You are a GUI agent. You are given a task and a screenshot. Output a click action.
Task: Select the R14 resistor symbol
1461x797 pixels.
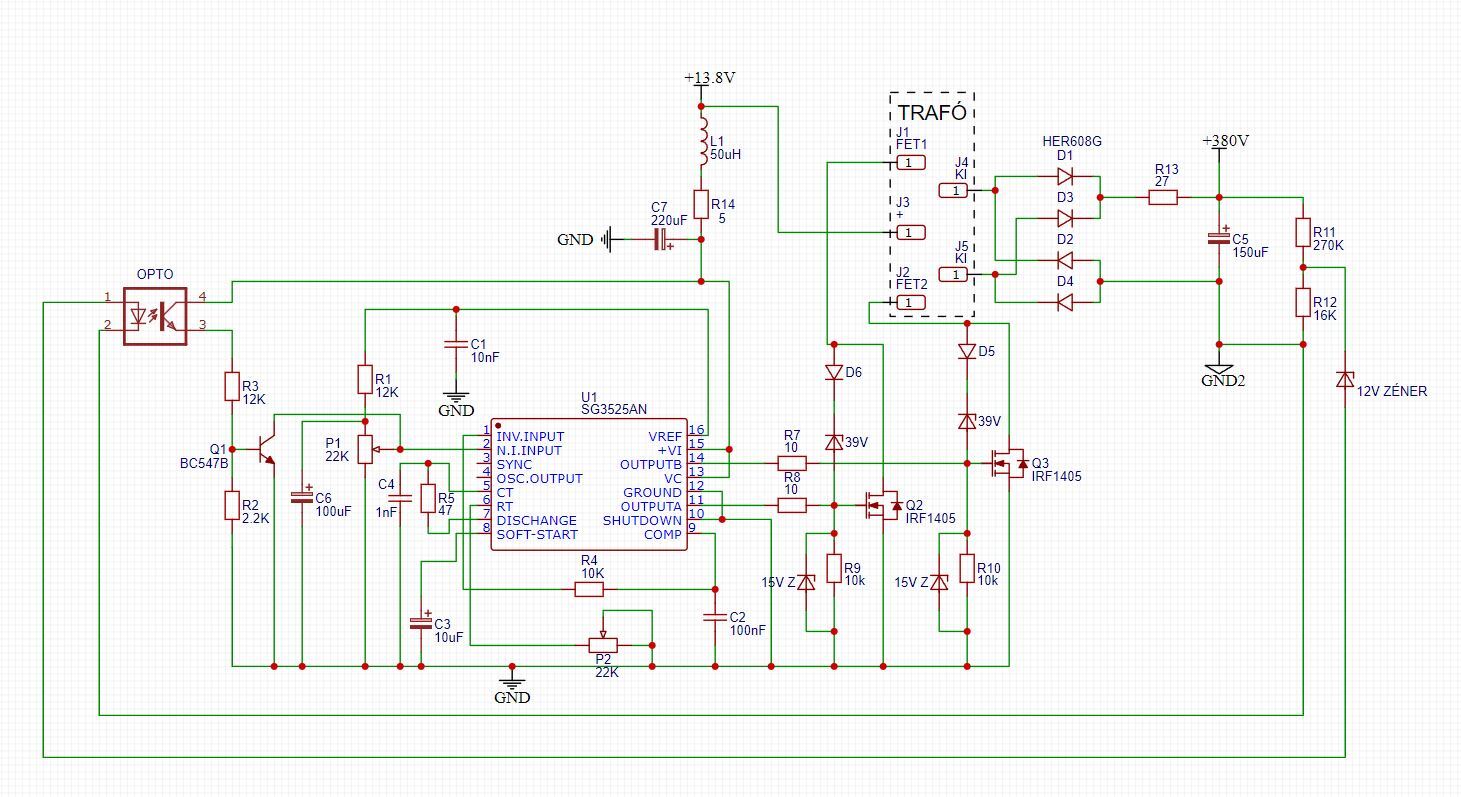[x=701, y=206]
